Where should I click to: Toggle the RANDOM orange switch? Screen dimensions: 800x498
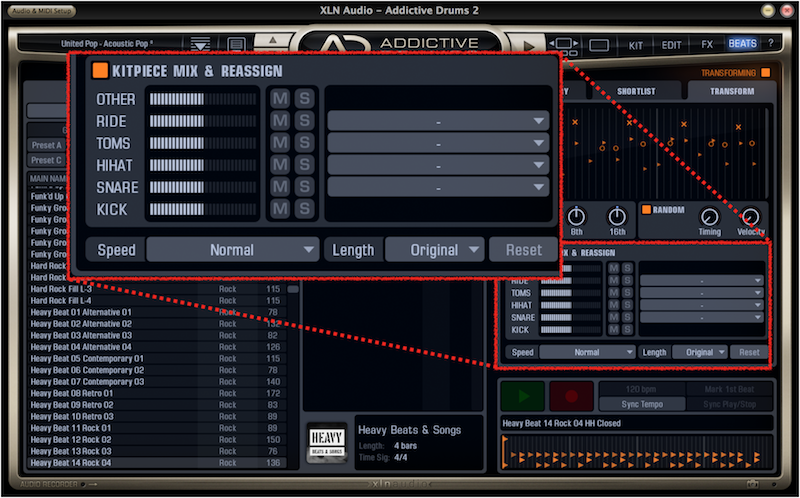click(646, 210)
